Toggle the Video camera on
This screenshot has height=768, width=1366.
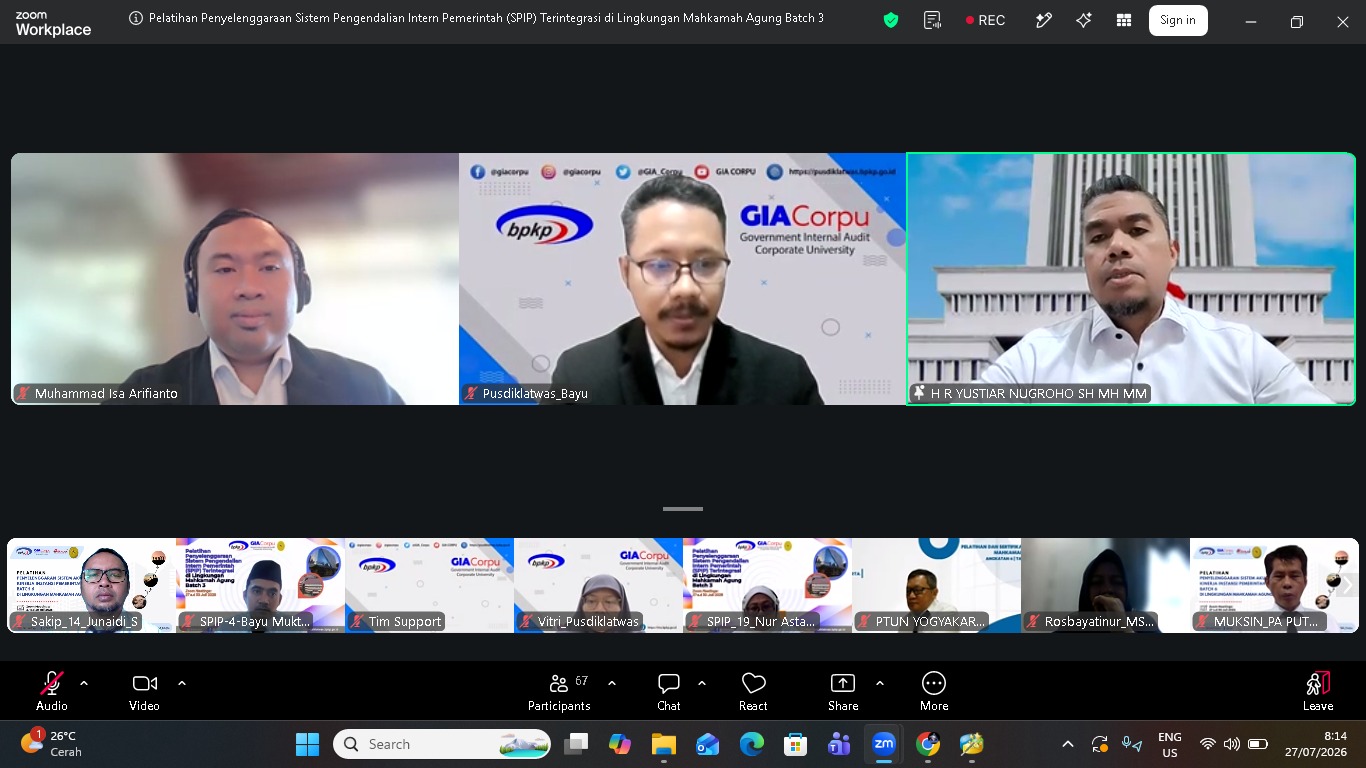point(144,691)
